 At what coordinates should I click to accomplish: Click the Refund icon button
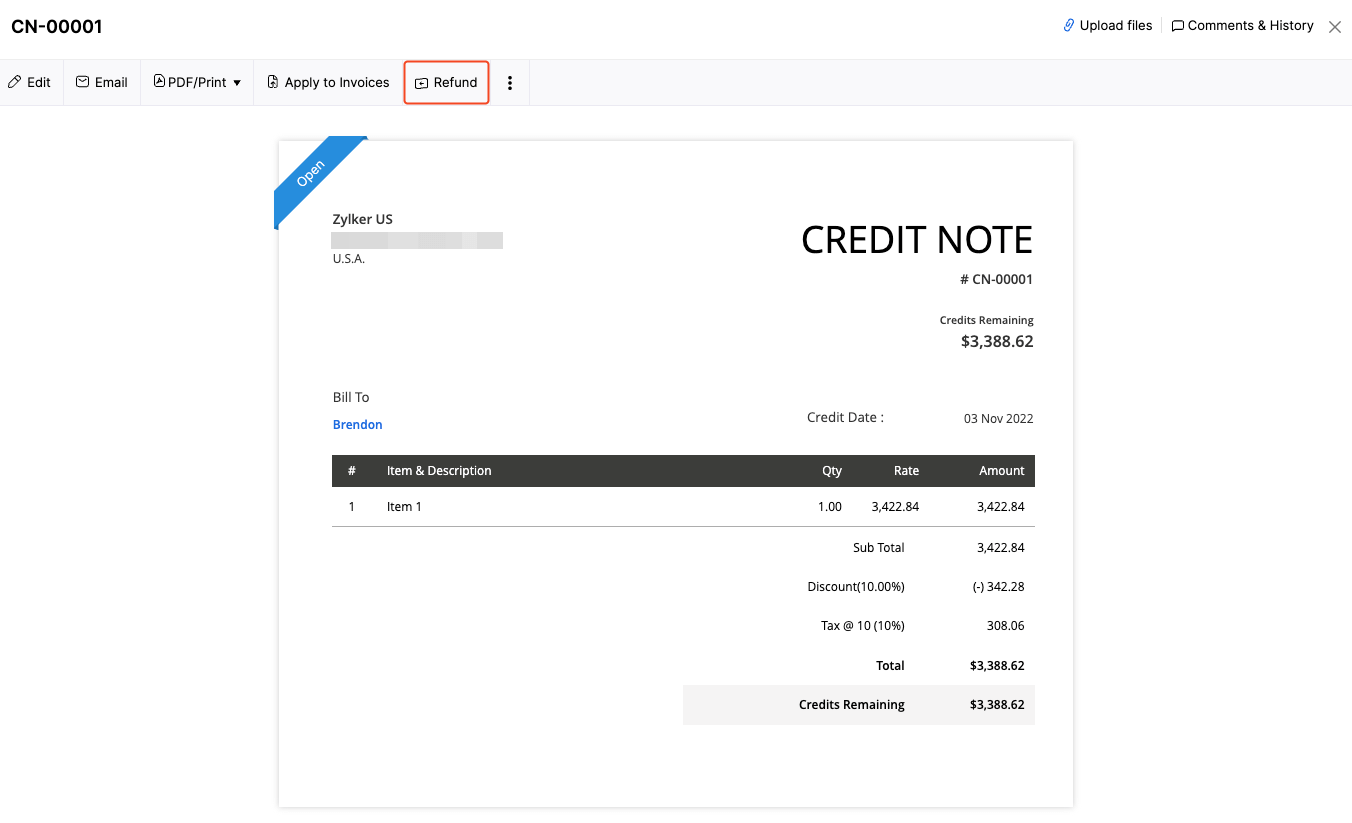[x=424, y=82]
